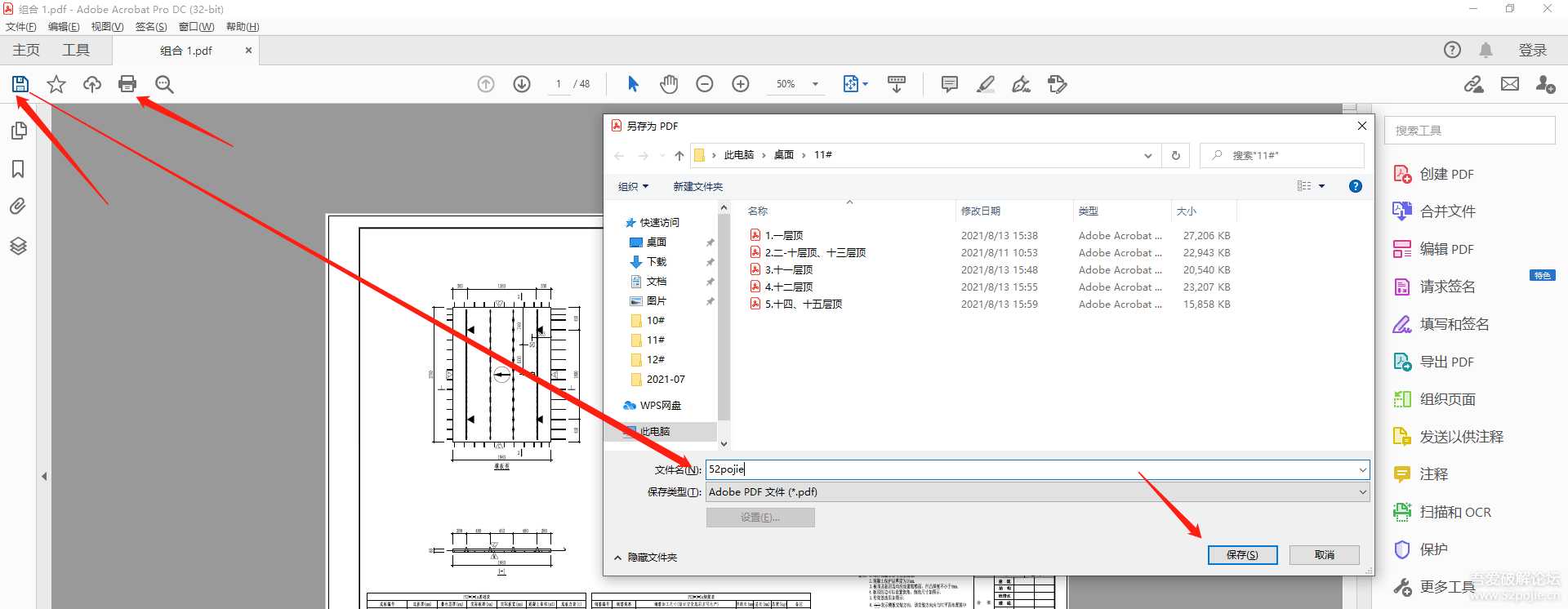Open the zoom level 50% dropdown

815,84
